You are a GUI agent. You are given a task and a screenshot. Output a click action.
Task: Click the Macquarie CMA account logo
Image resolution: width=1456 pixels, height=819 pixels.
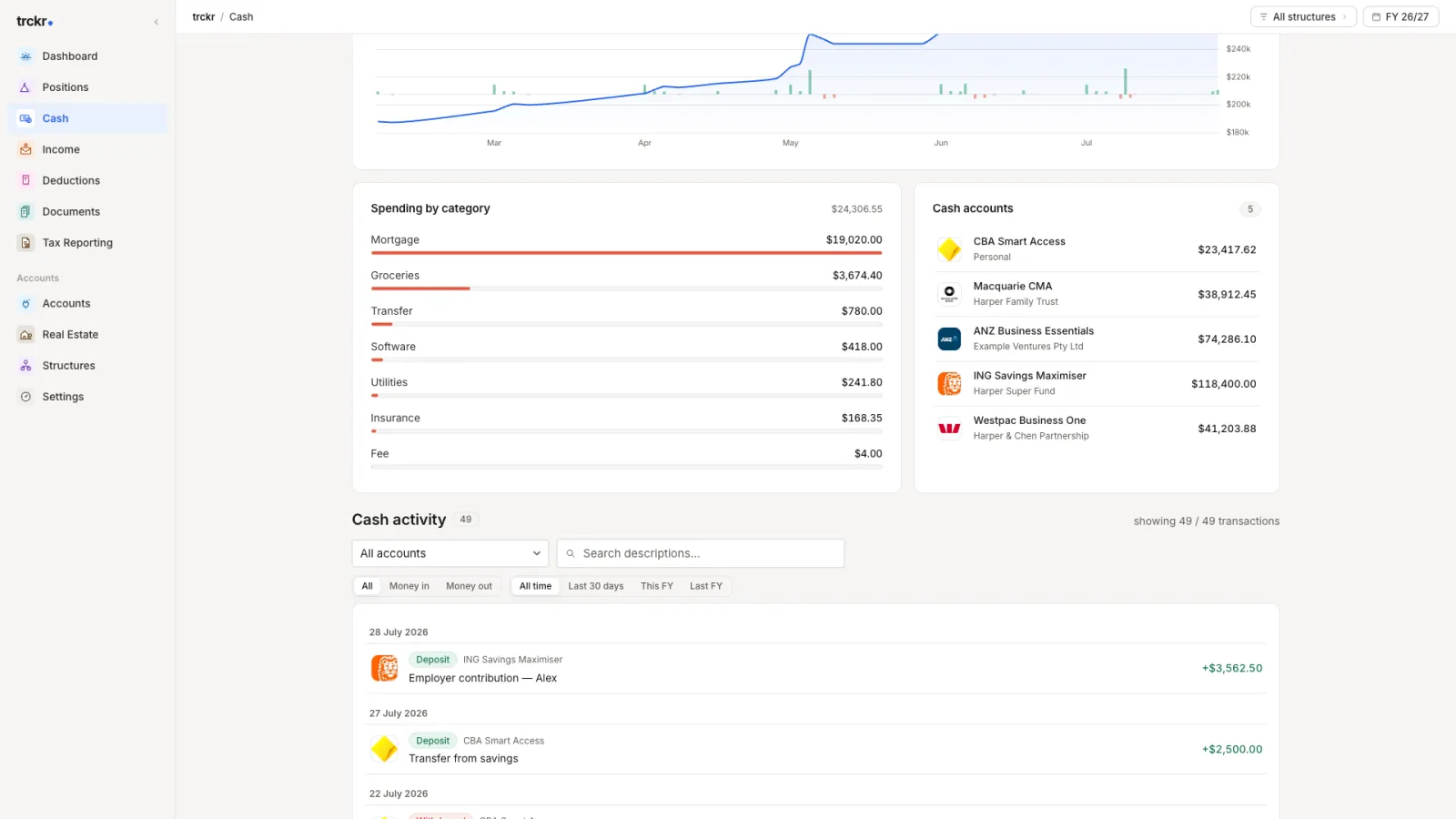click(949, 294)
